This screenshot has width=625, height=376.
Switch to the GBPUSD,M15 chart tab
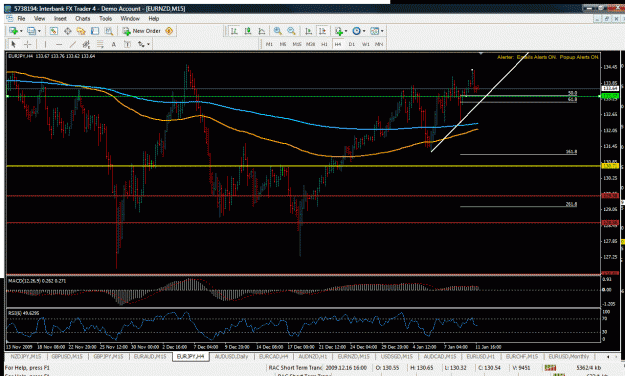[x=67, y=356]
